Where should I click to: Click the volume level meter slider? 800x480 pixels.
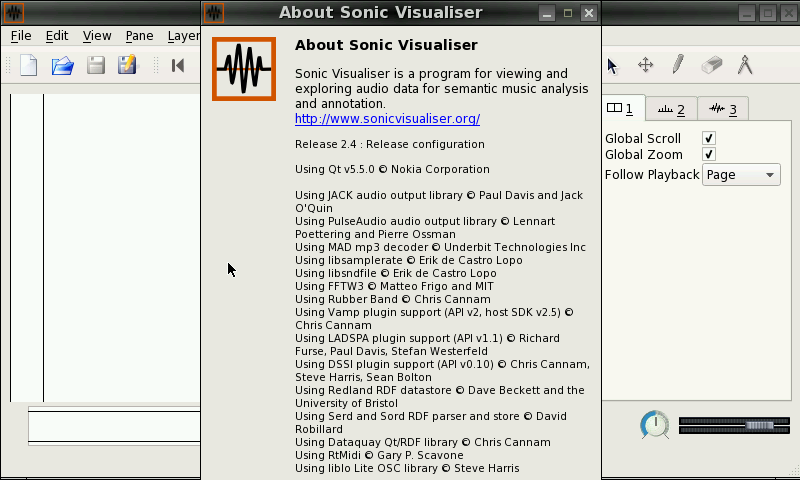(x=734, y=425)
